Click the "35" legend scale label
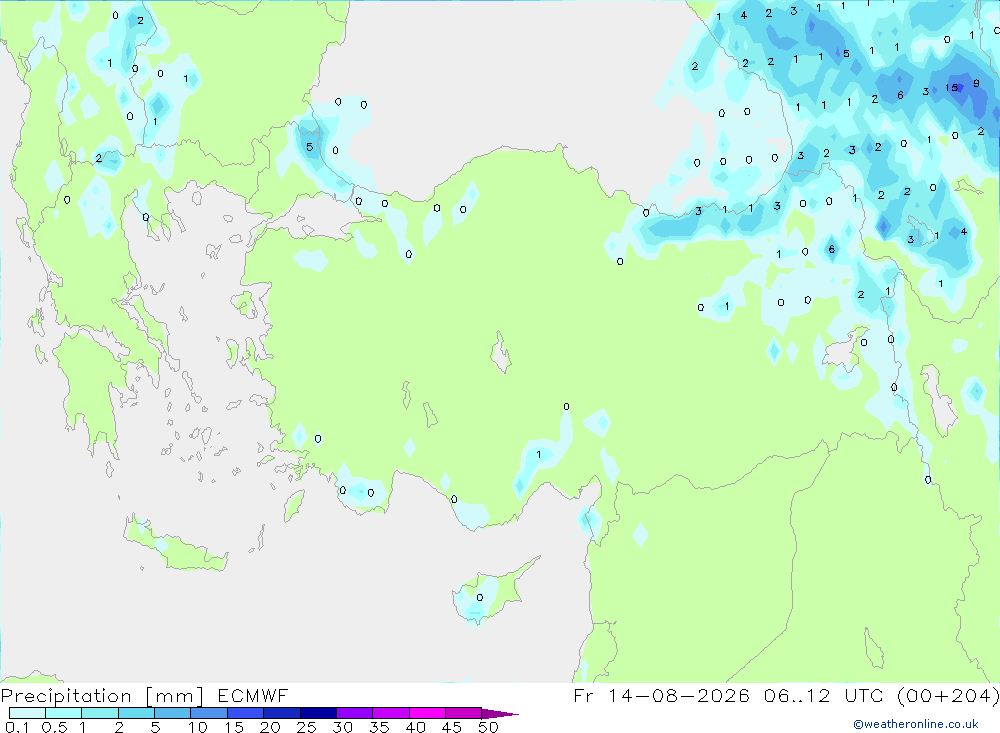This screenshot has width=1000, height=733. click(379, 727)
